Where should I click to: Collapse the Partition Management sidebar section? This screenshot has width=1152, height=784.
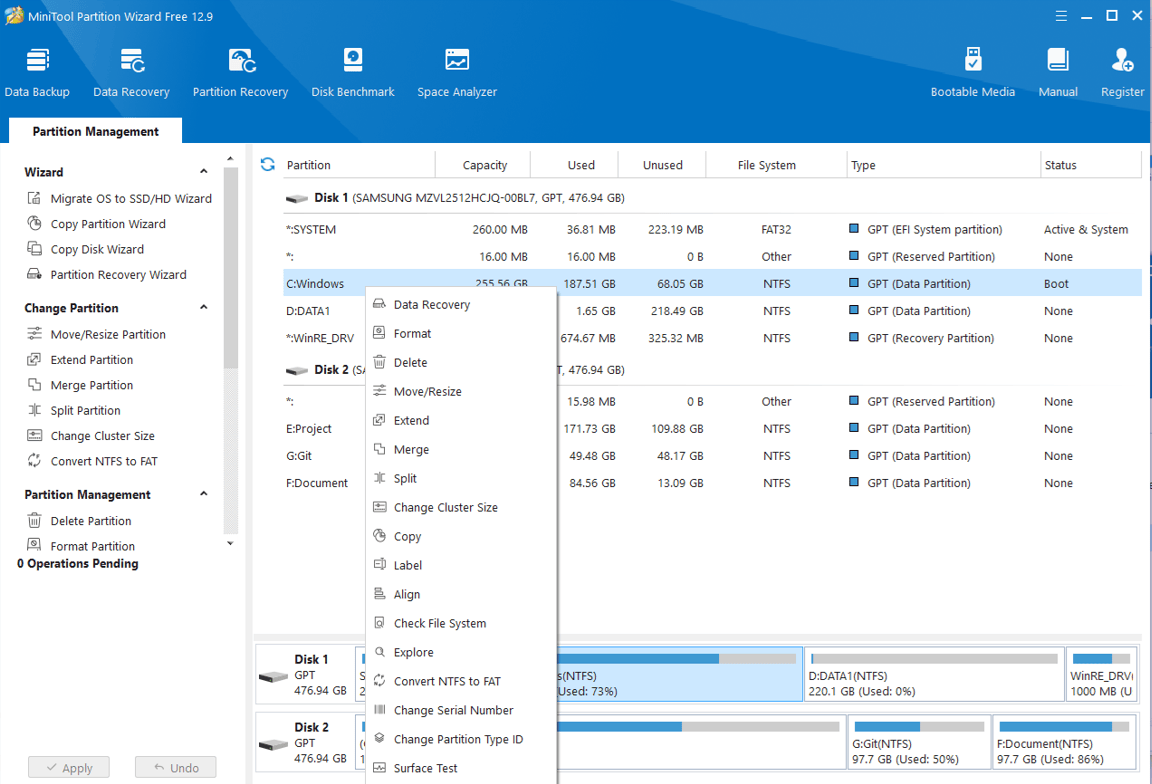click(x=204, y=494)
